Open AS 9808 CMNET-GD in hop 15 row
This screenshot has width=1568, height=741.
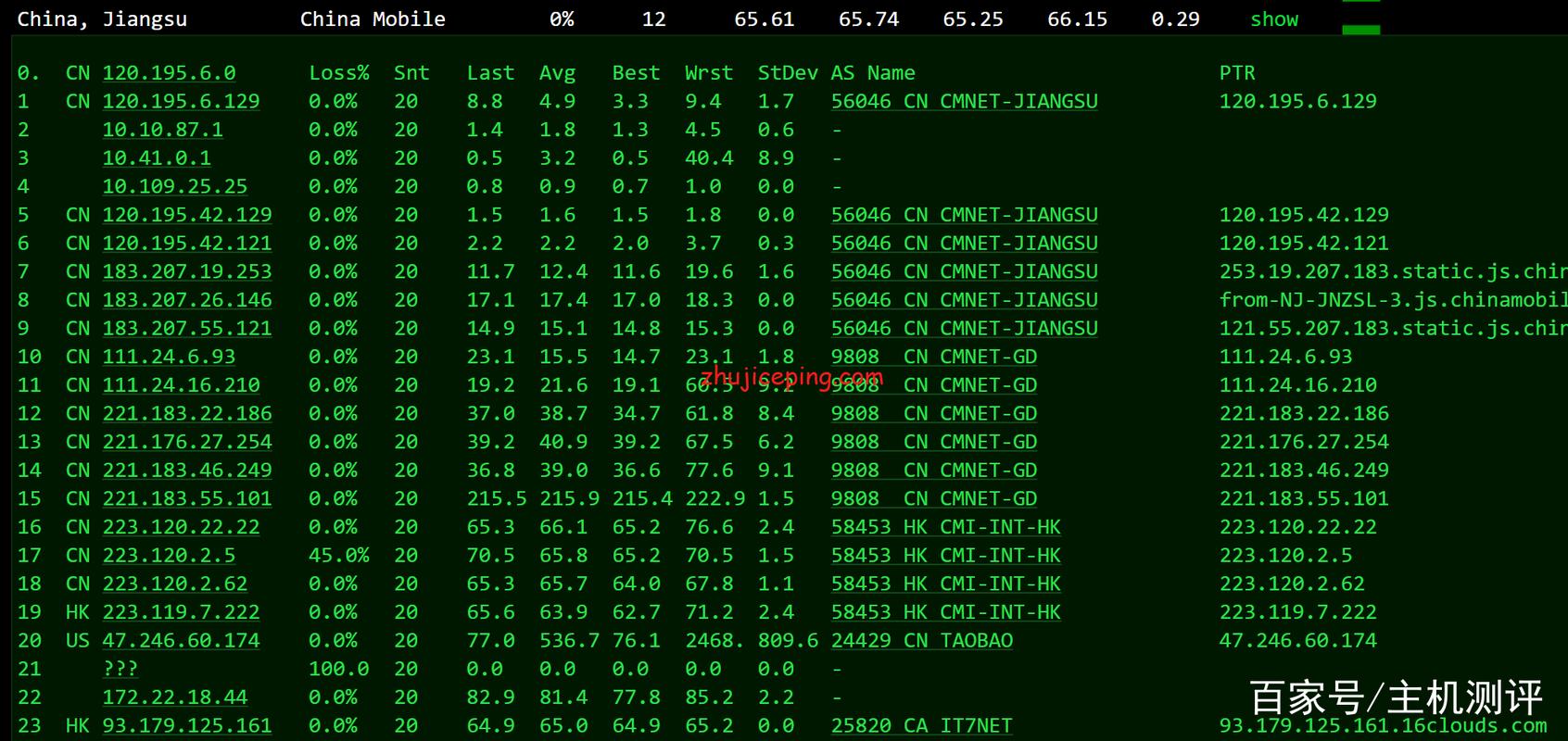click(x=933, y=499)
